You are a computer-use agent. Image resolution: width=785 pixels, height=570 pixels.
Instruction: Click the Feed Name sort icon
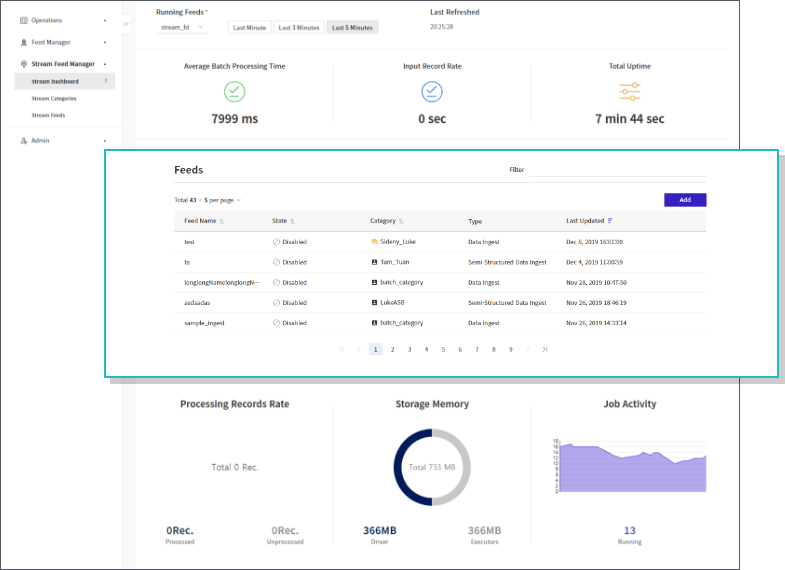(222, 221)
